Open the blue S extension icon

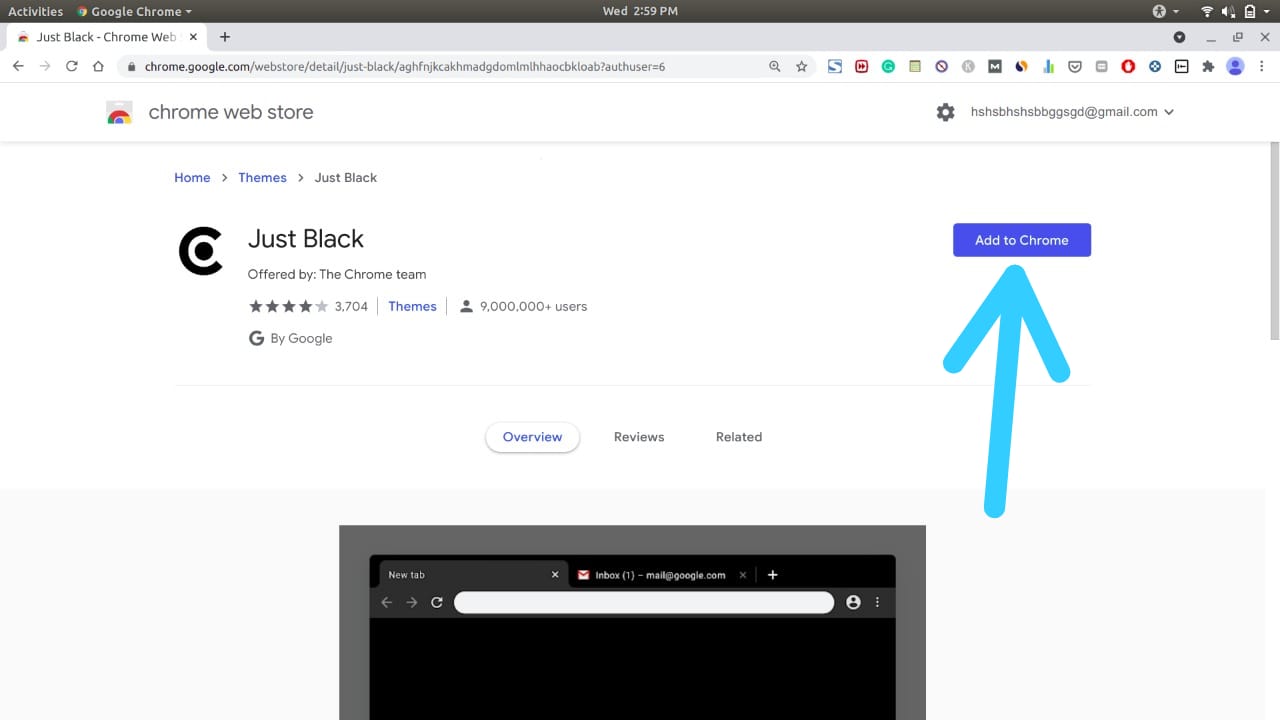click(835, 66)
